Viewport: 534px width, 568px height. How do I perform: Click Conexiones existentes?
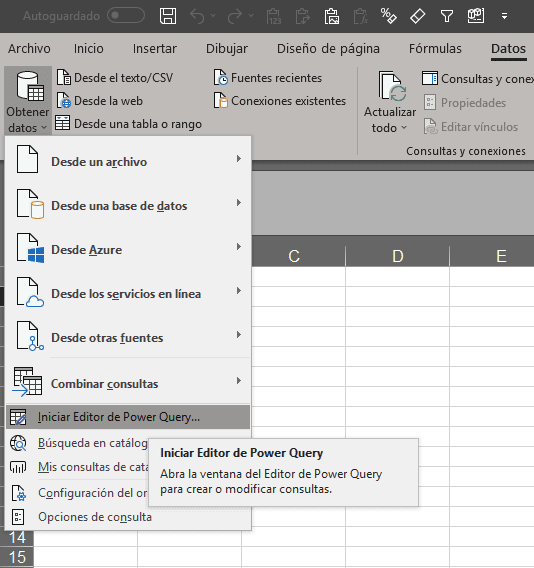[x=280, y=101]
